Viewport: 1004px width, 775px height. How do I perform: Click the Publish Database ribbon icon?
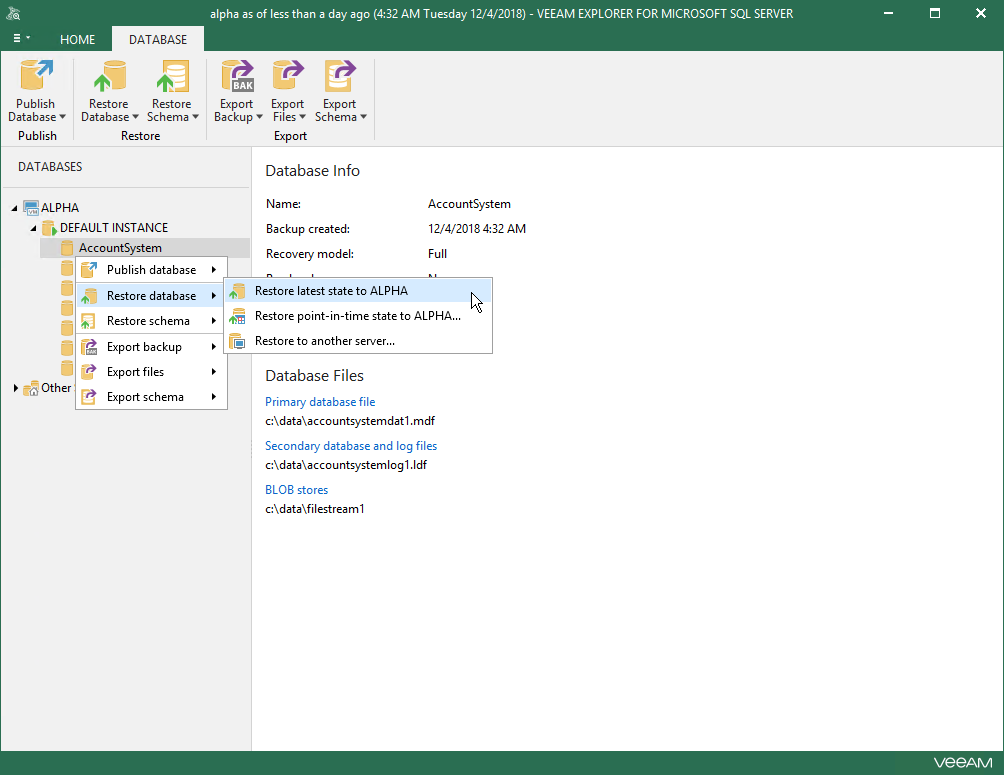[36, 76]
